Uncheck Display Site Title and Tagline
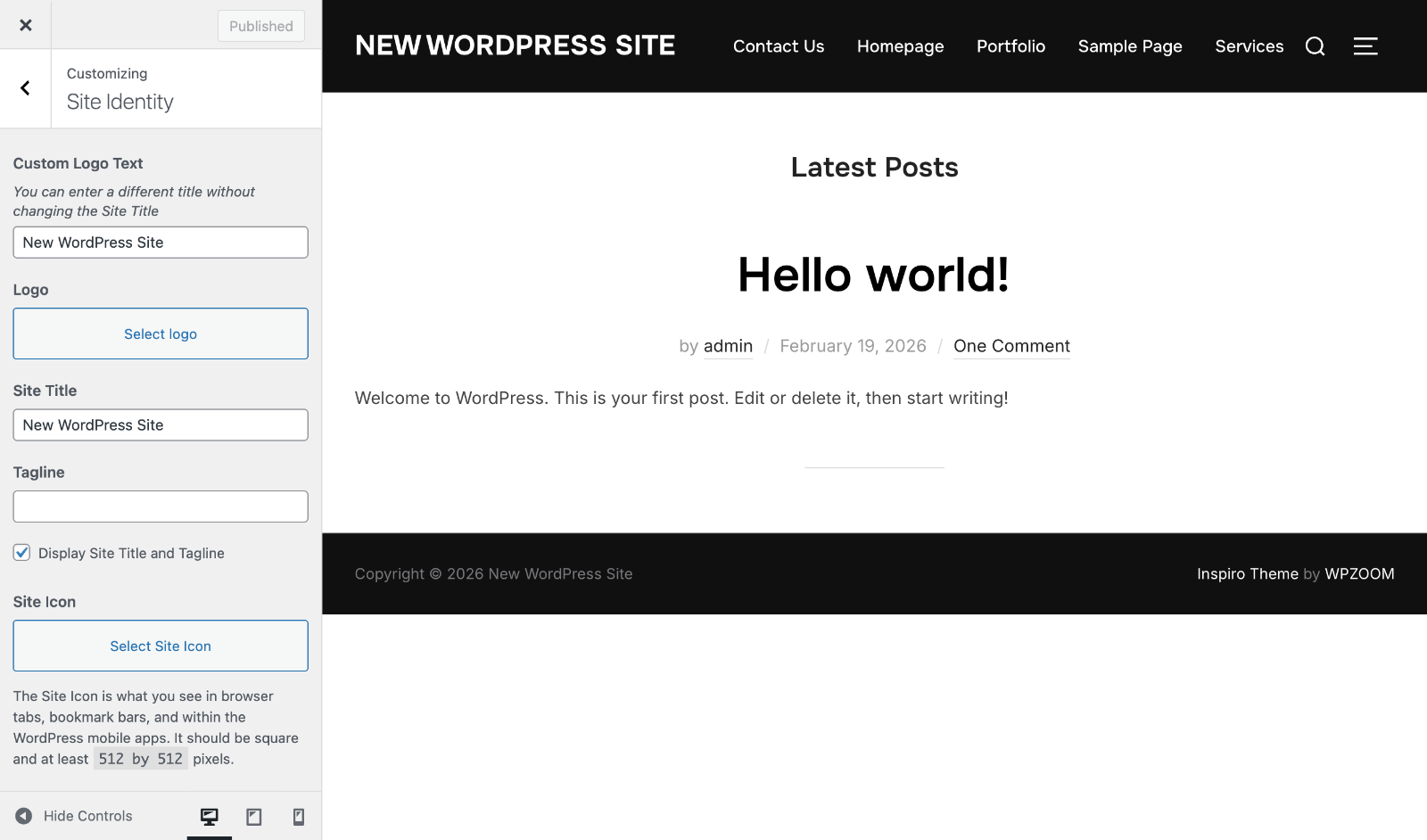 click(x=21, y=553)
